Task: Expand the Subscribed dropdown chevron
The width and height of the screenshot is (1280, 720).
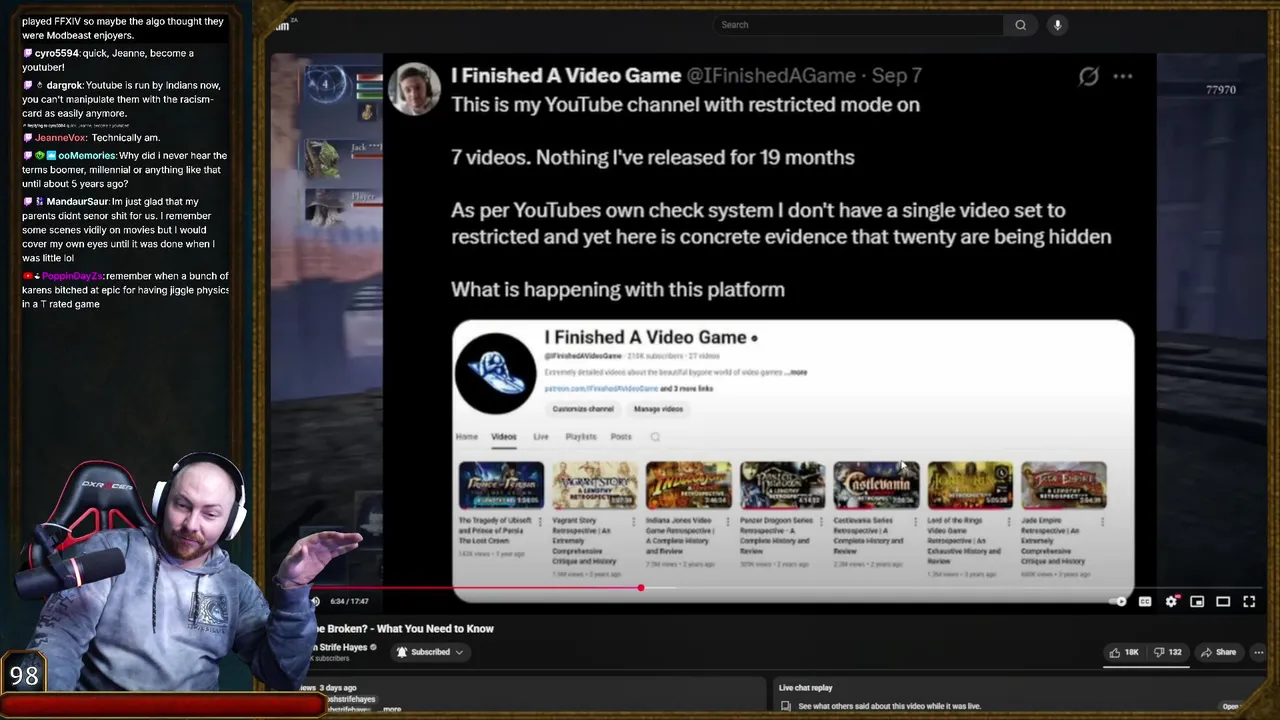Action: [x=459, y=652]
